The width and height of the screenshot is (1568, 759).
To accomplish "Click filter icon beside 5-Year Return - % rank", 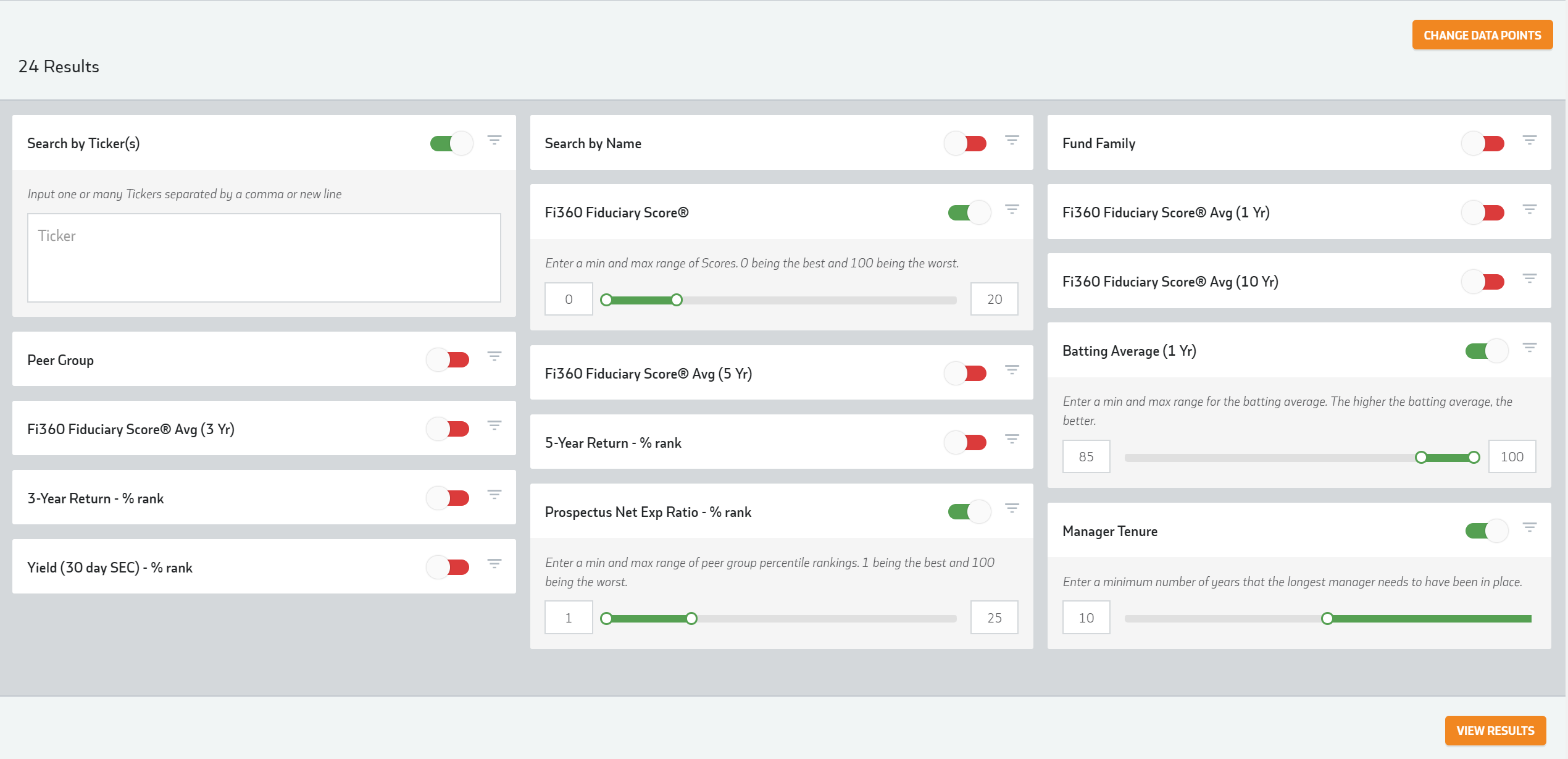I will click(1011, 439).
